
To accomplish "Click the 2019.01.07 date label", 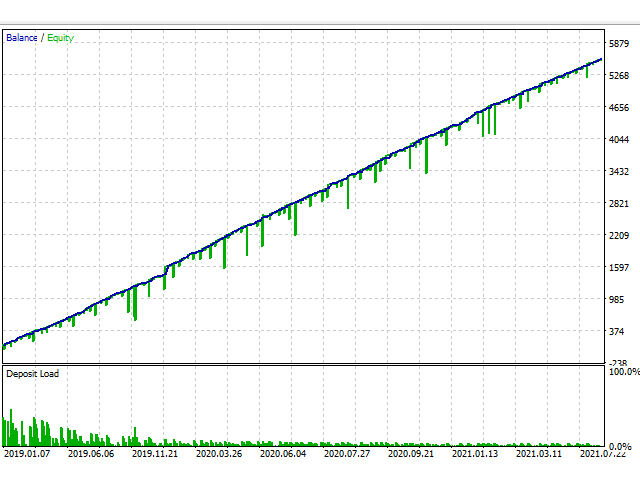I will (x=27, y=453).
